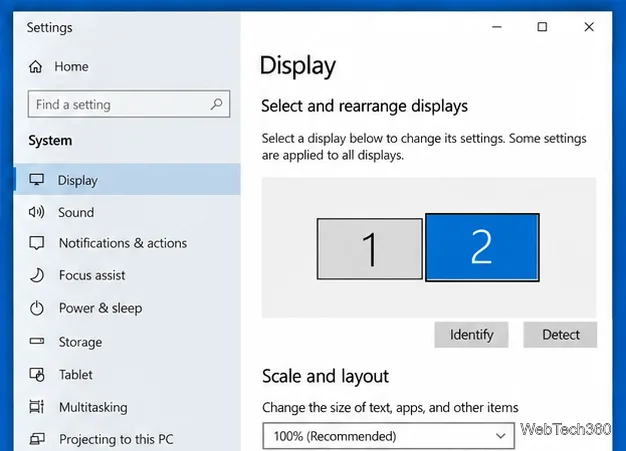Open the Storage settings label

click(x=80, y=342)
